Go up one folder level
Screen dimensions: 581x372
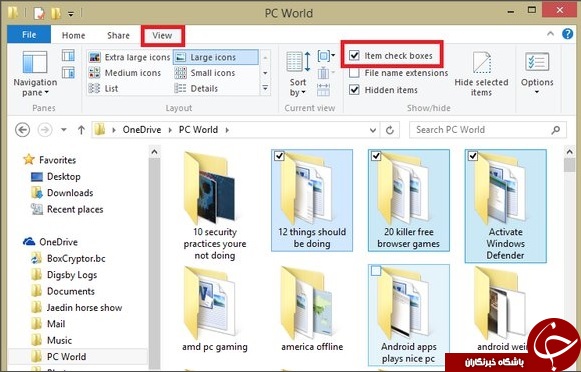(81, 130)
